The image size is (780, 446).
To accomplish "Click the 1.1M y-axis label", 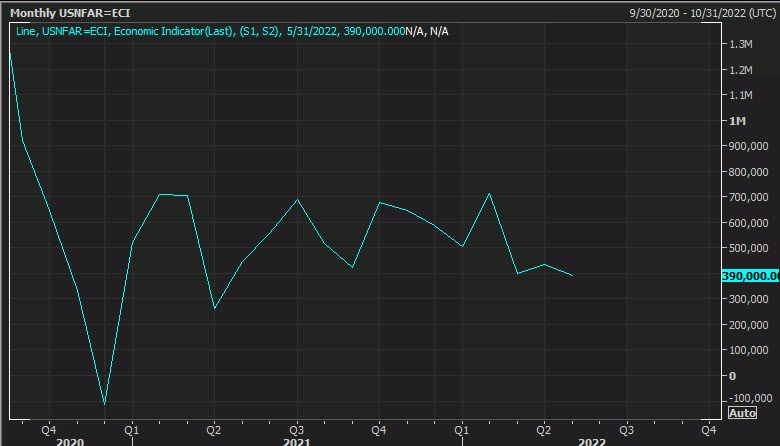I will point(741,95).
